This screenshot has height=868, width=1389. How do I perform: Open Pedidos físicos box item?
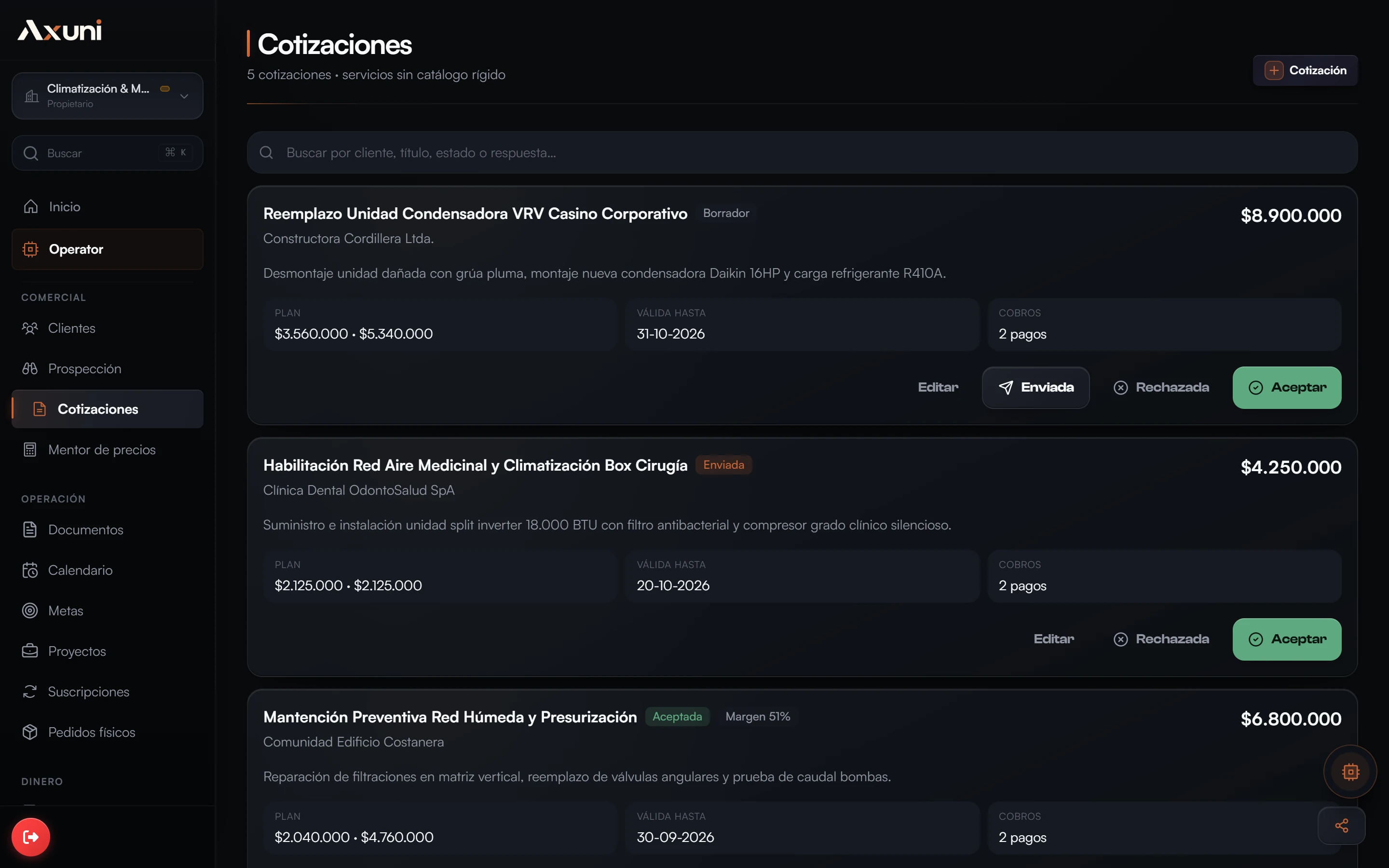coord(108,732)
